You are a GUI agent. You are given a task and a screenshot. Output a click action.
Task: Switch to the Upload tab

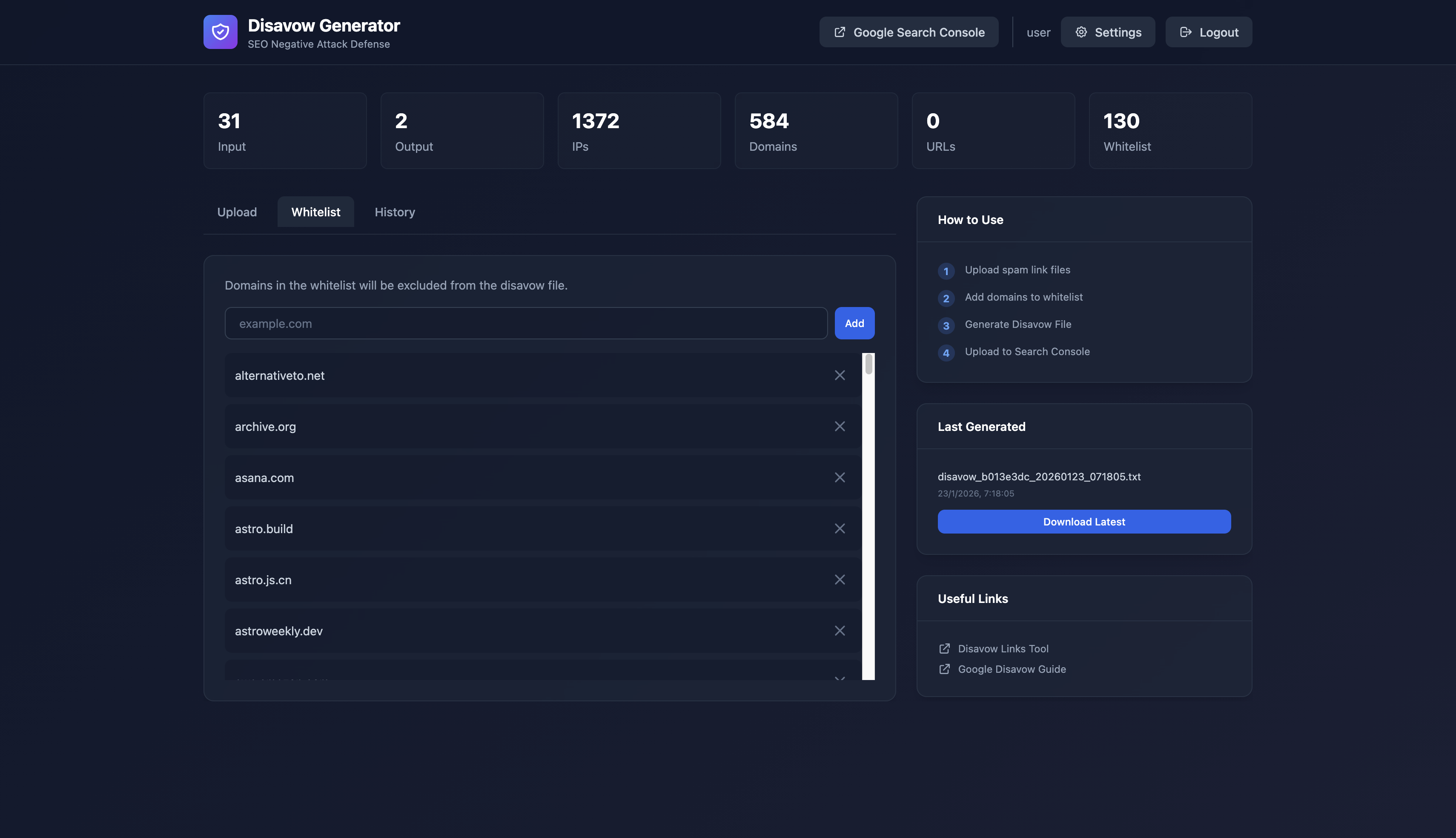coord(237,212)
